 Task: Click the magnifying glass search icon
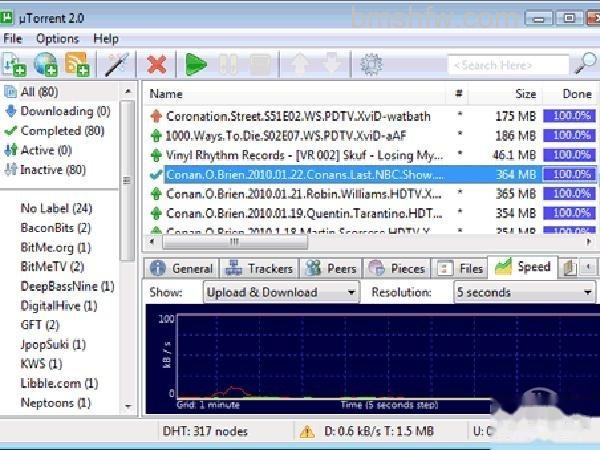pos(585,64)
